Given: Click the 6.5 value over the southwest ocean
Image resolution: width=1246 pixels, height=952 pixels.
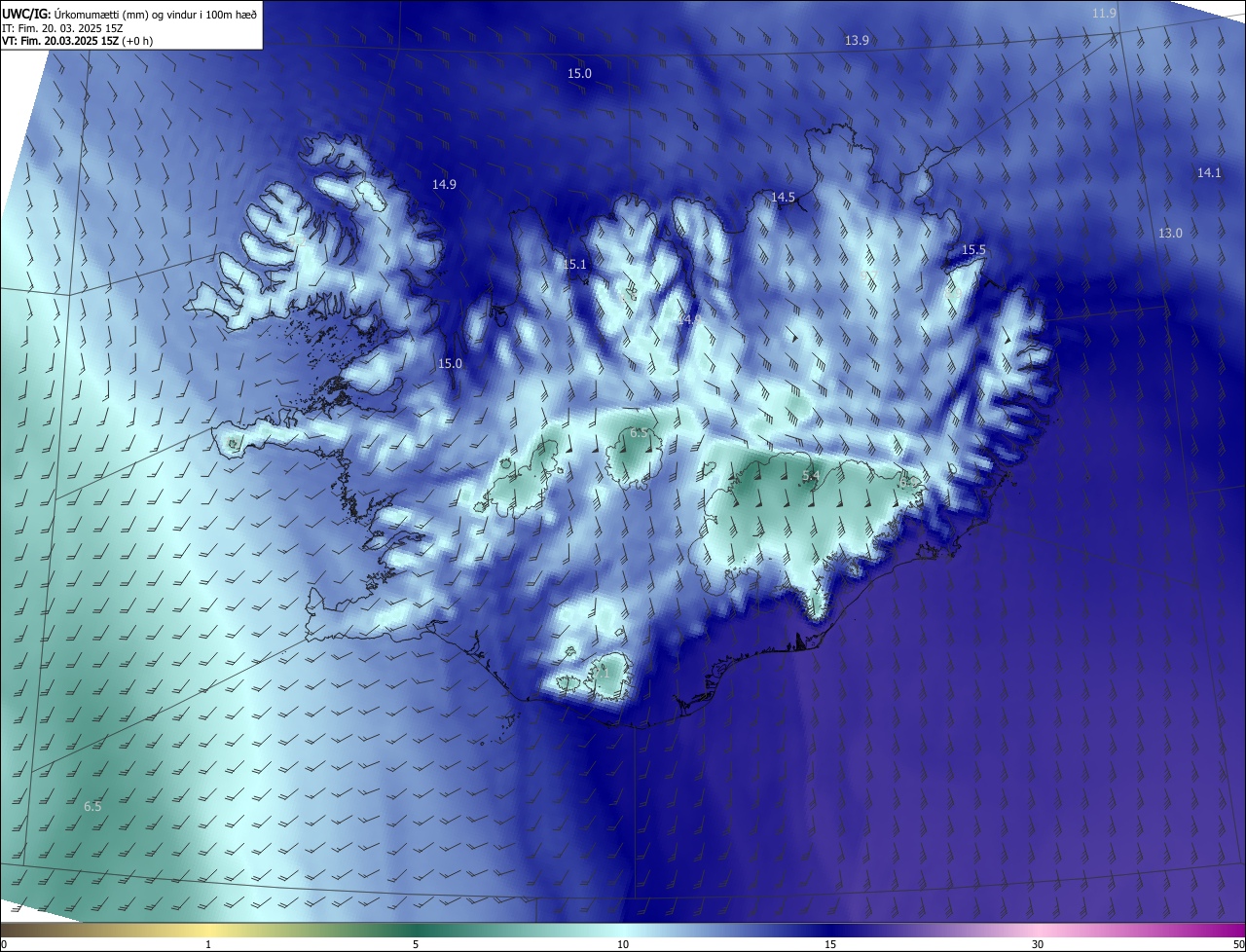Looking at the screenshot, I should click(92, 806).
